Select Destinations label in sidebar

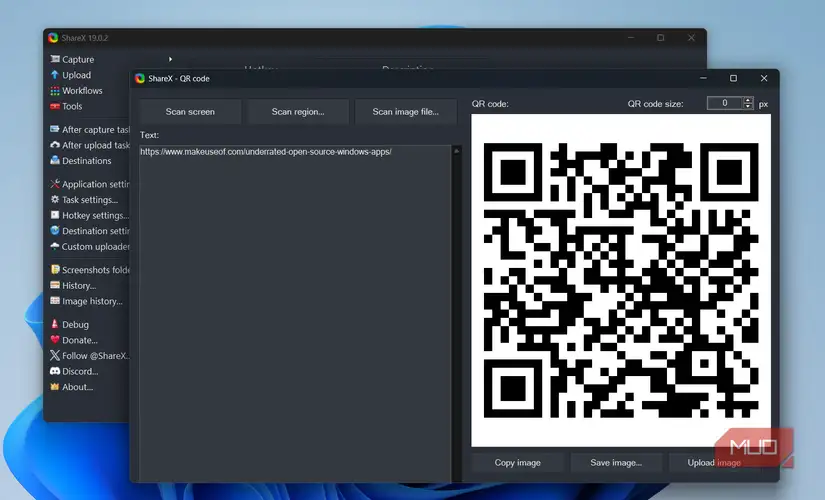tap(86, 161)
